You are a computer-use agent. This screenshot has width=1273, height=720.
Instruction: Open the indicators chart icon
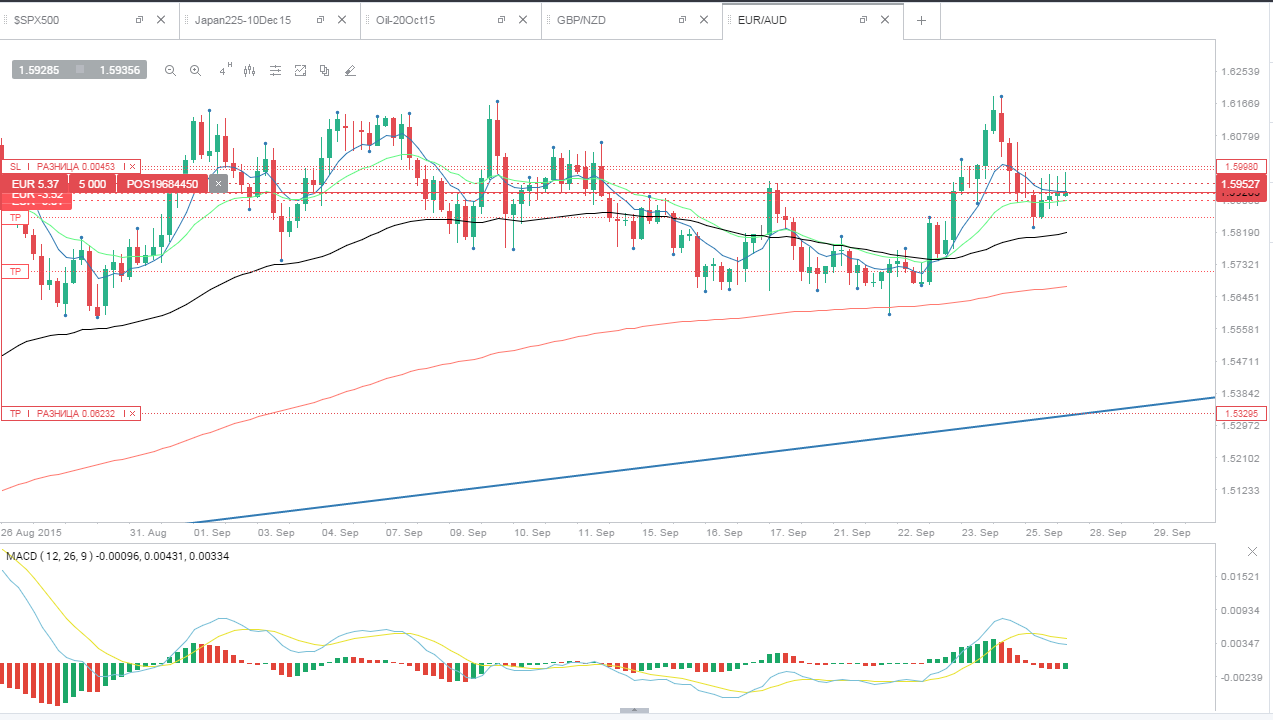[300, 70]
